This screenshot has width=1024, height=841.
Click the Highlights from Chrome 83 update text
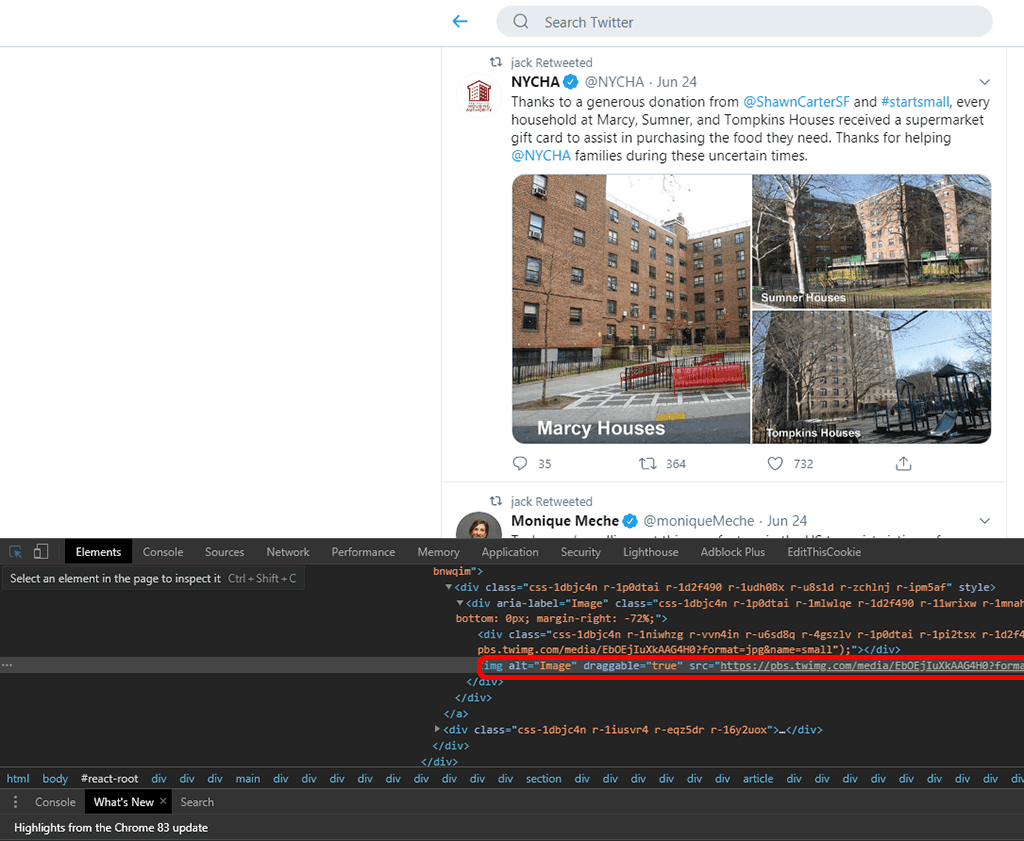click(x=111, y=827)
